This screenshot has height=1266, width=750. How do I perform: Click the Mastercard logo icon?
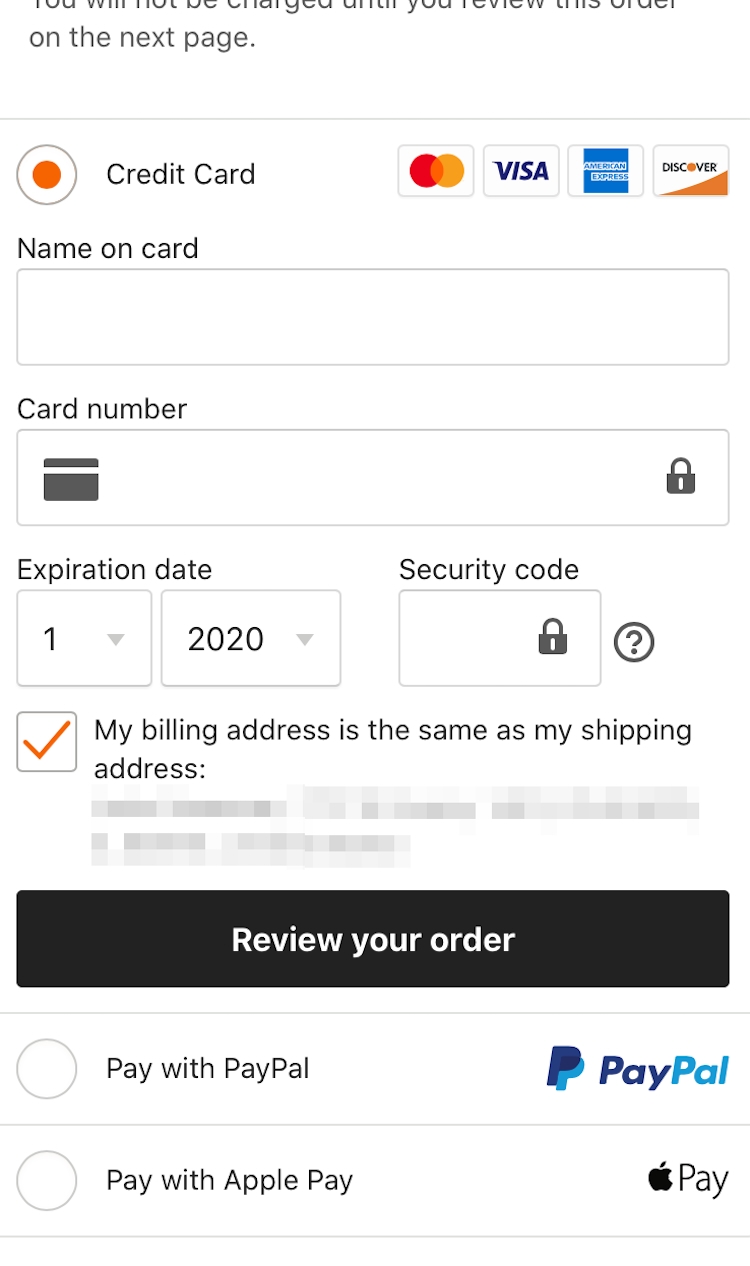[x=436, y=171]
